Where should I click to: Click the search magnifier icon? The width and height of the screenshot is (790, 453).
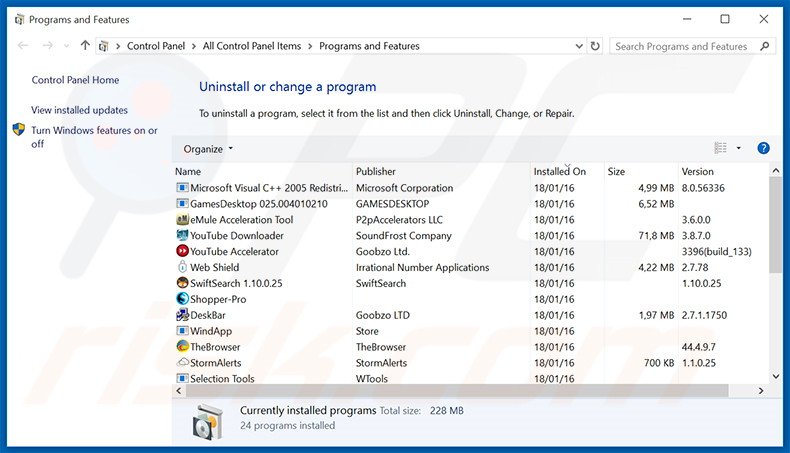[764, 46]
